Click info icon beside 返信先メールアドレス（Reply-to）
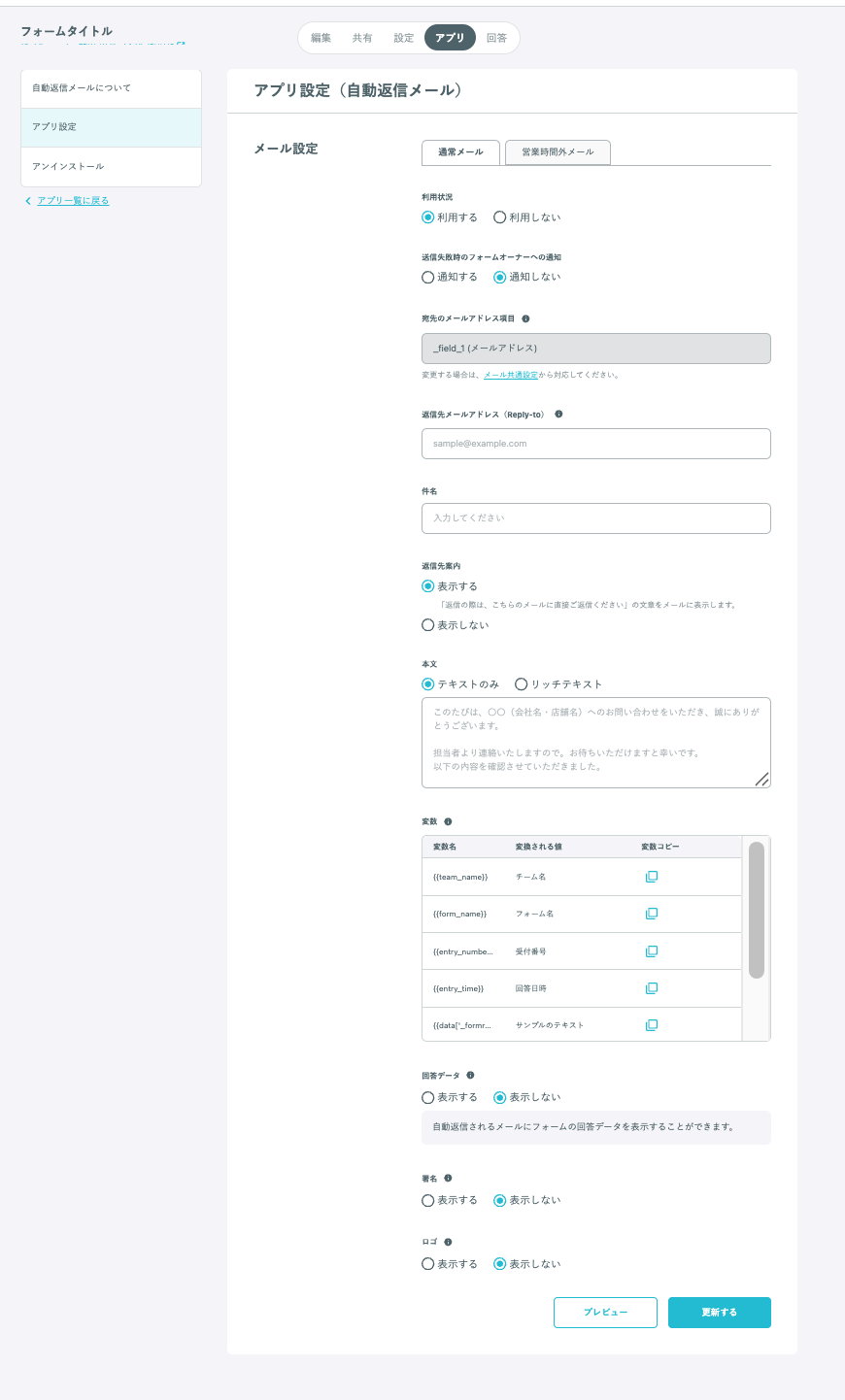Image resolution: width=845 pixels, height=1400 pixels. click(x=558, y=415)
